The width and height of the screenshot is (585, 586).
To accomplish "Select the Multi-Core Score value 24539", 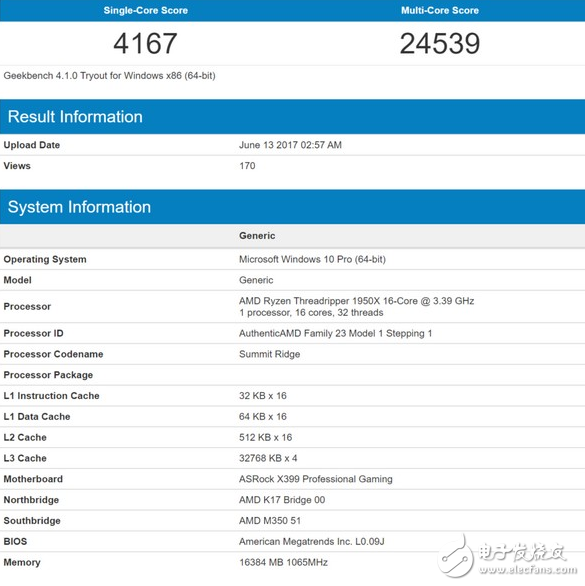I will [x=440, y=43].
